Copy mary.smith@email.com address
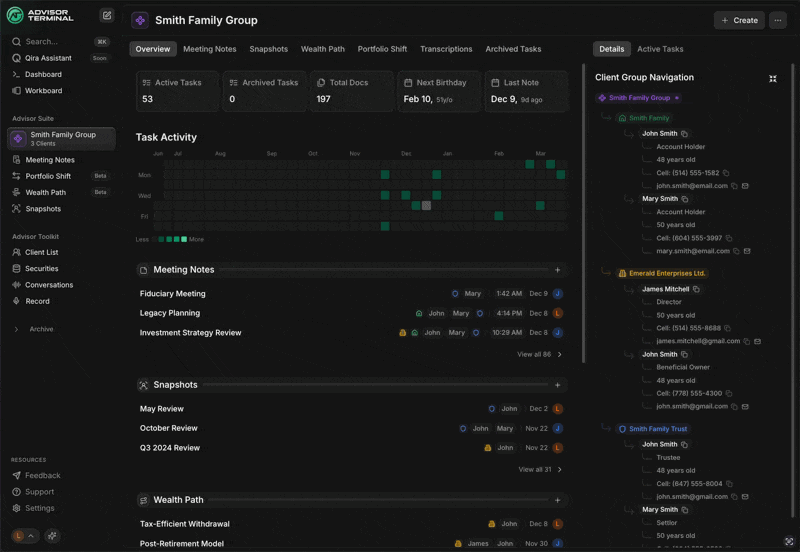Image resolution: width=800 pixels, height=552 pixels. tap(736, 251)
